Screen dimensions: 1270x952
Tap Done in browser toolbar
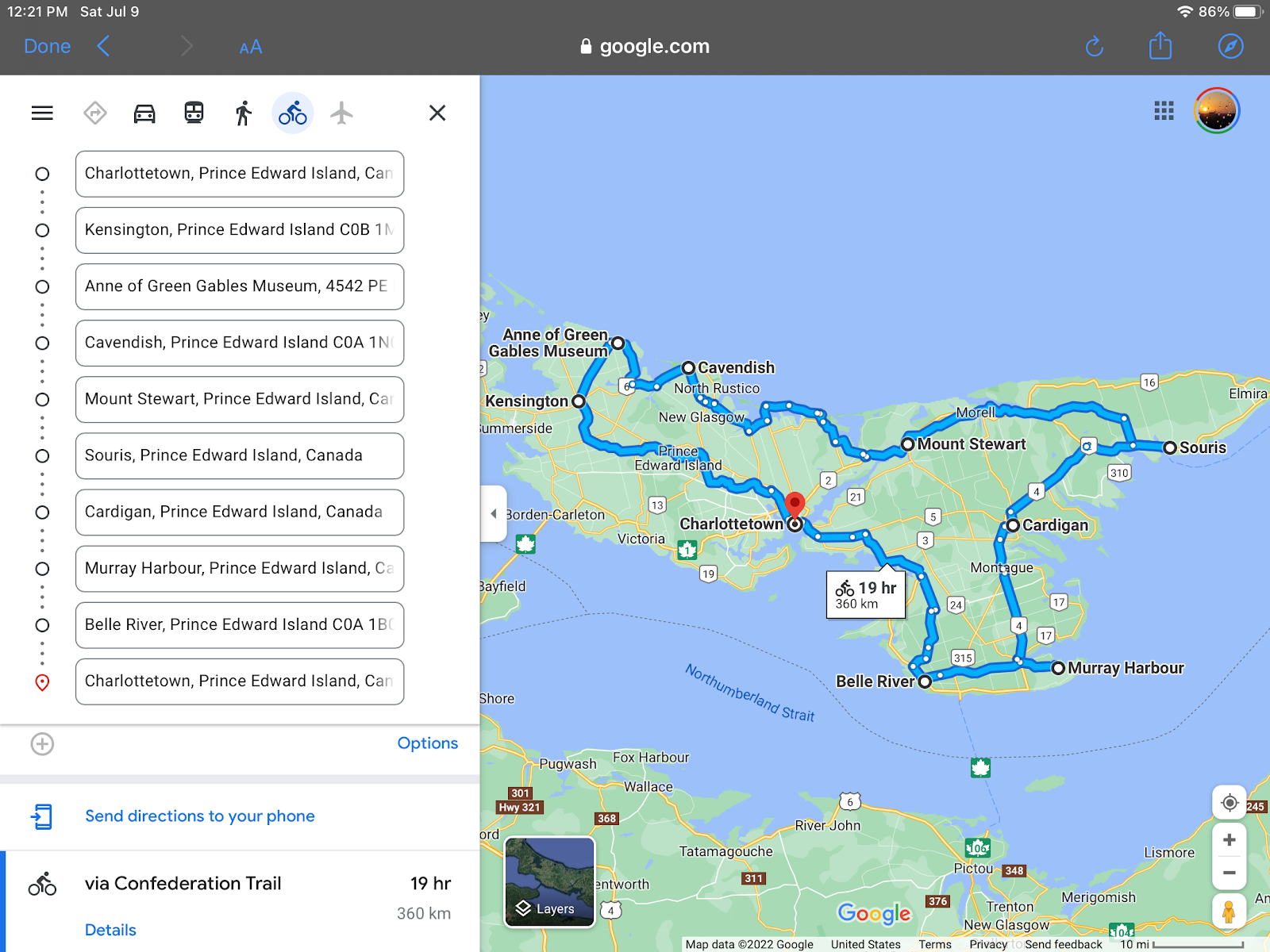(48, 47)
